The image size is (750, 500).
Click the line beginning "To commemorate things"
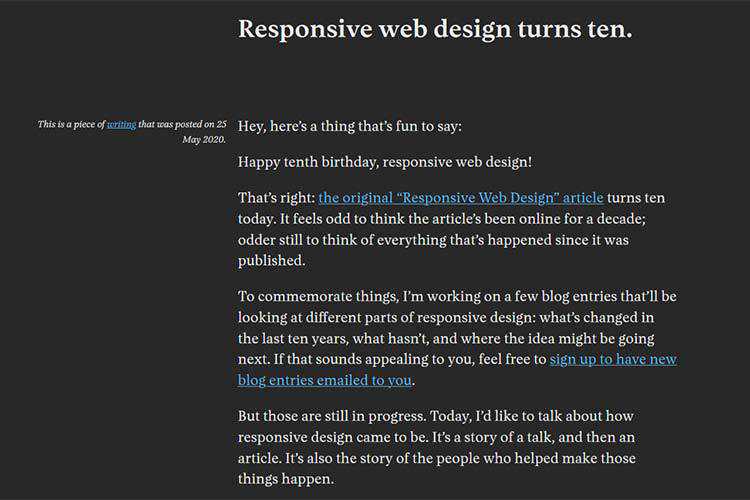pyautogui.click(x=457, y=297)
